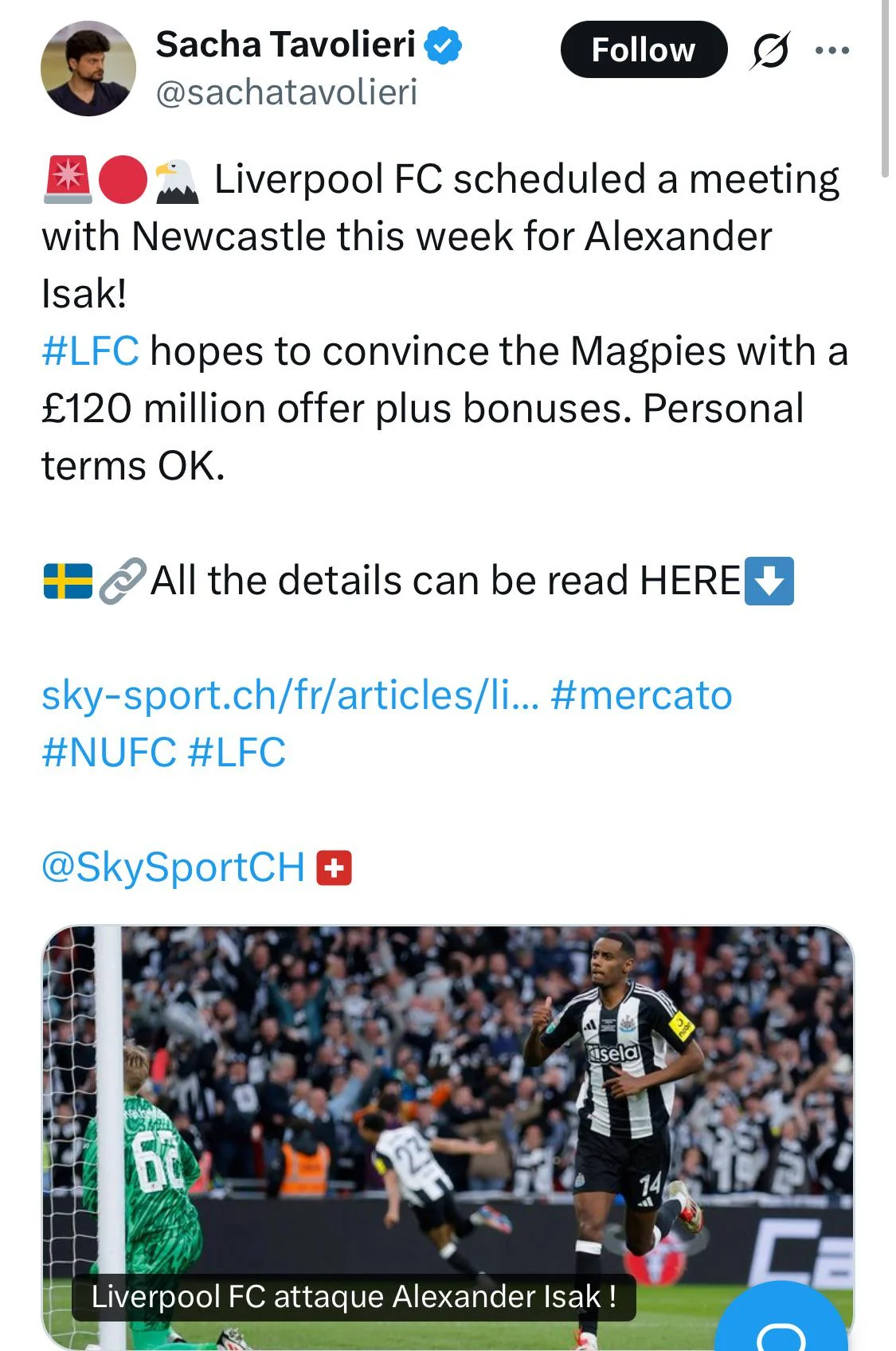The height and width of the screenshot is (1351, 896).
Task: Open the sky-sport.ch article link
Action: point(291,695)
